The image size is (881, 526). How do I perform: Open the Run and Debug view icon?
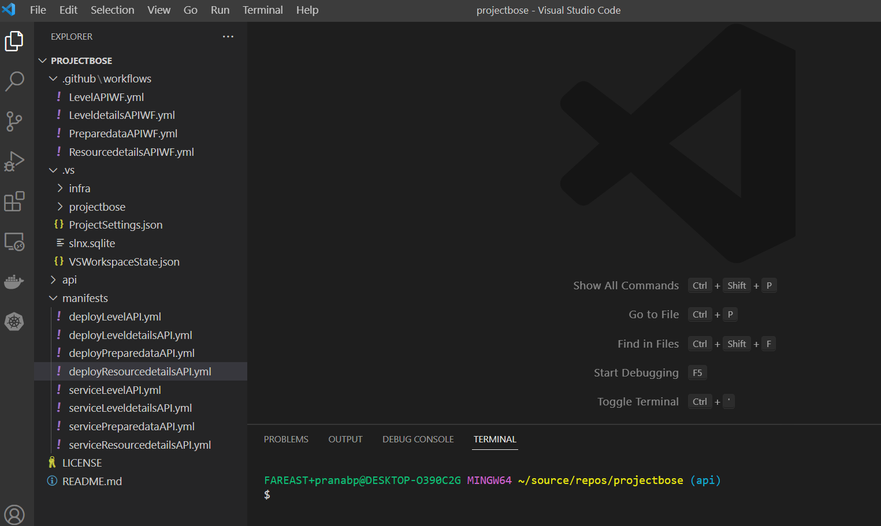(14, 161)
